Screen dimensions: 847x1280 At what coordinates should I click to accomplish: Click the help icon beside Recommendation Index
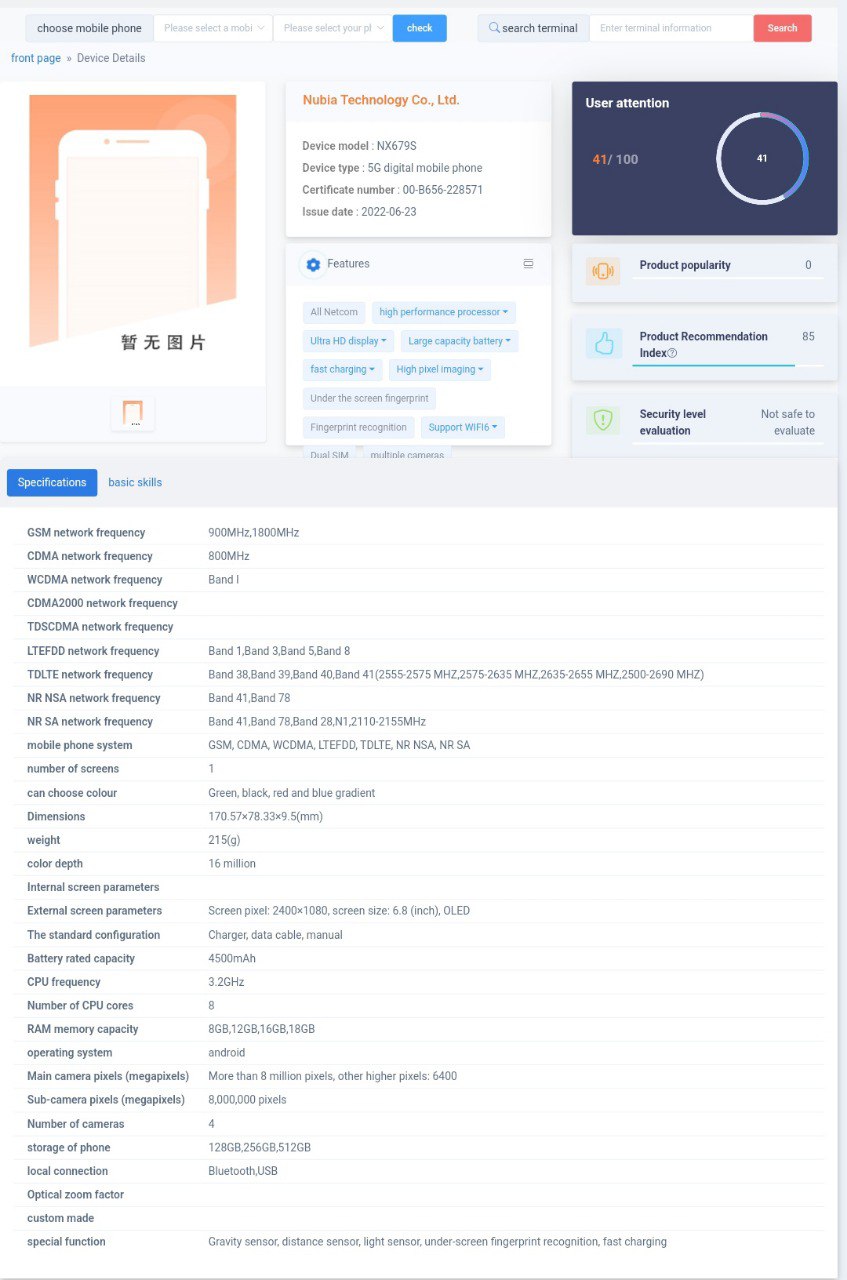pos(672,353)
